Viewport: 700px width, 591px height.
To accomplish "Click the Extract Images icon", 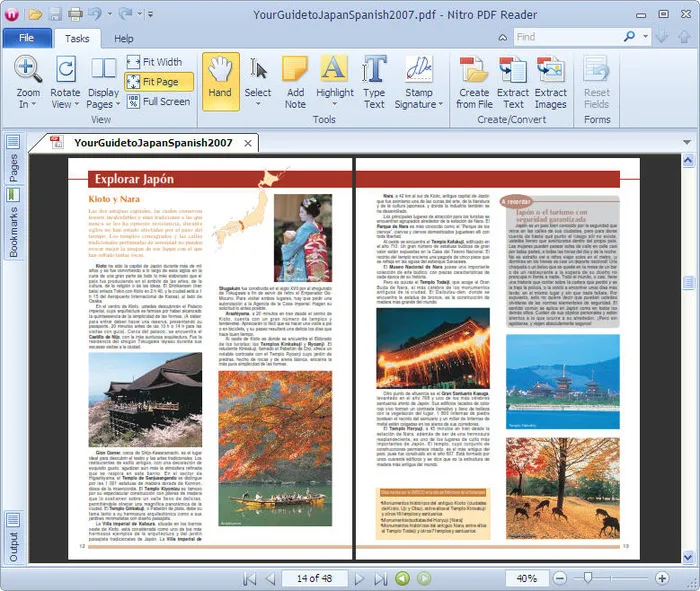I will click(x=551, y=69).
